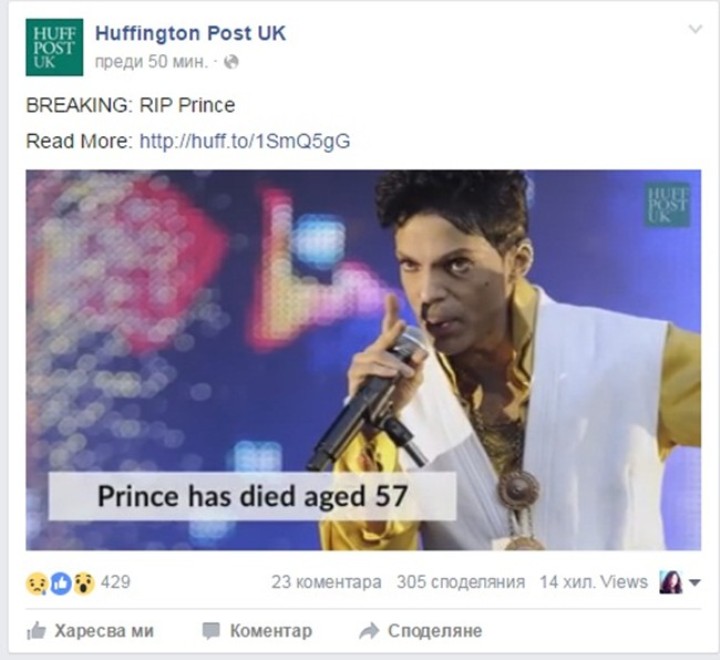
Task: Open the huff.to/1SmQ5gG Read More link
Action: (245, 141)
